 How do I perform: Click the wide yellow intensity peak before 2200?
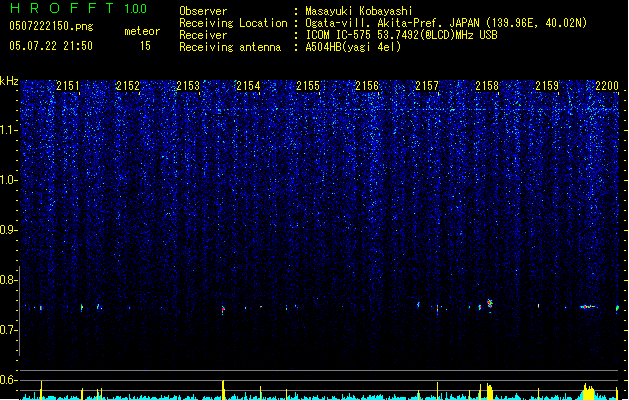588,392
